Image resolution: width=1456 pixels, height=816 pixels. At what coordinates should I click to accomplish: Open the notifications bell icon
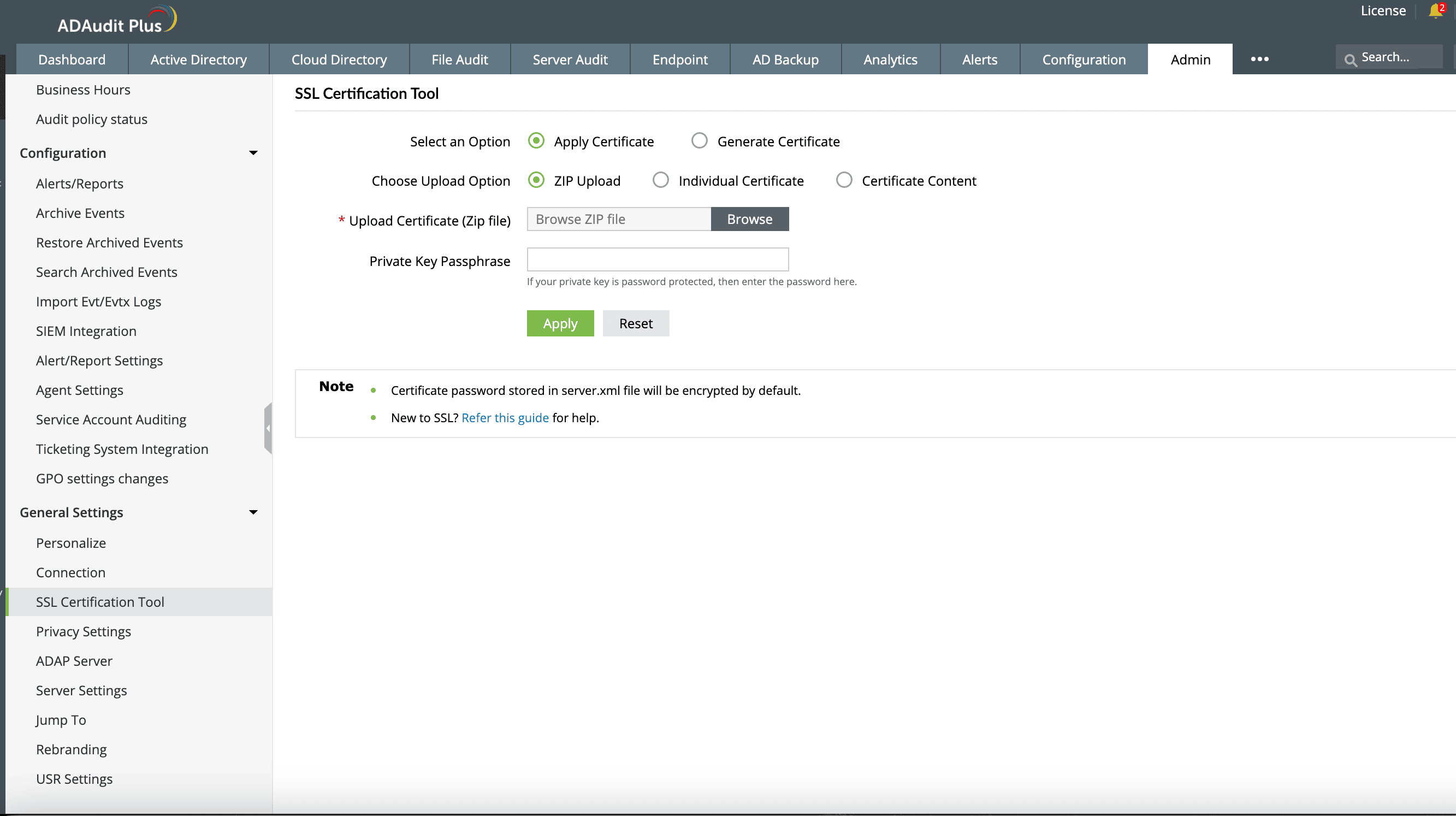1436,11
